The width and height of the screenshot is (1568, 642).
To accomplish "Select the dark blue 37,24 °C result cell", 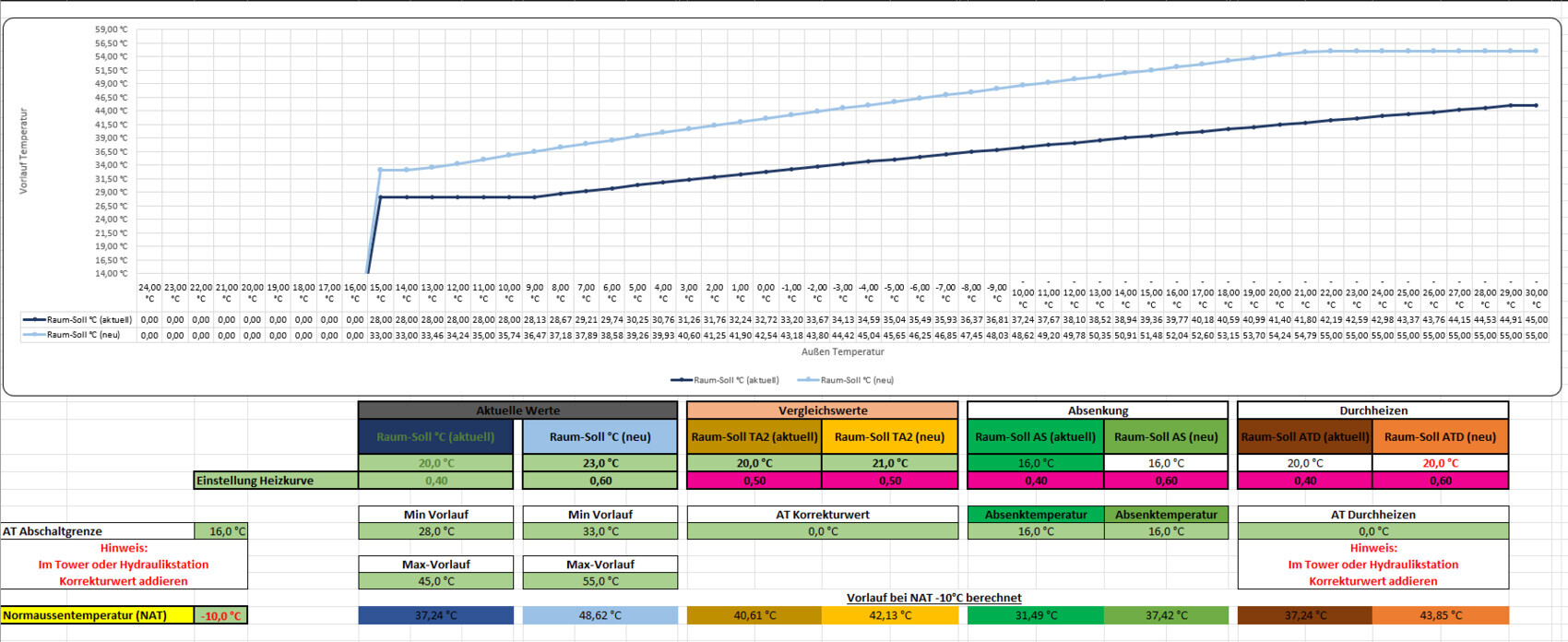I will 435,615.
